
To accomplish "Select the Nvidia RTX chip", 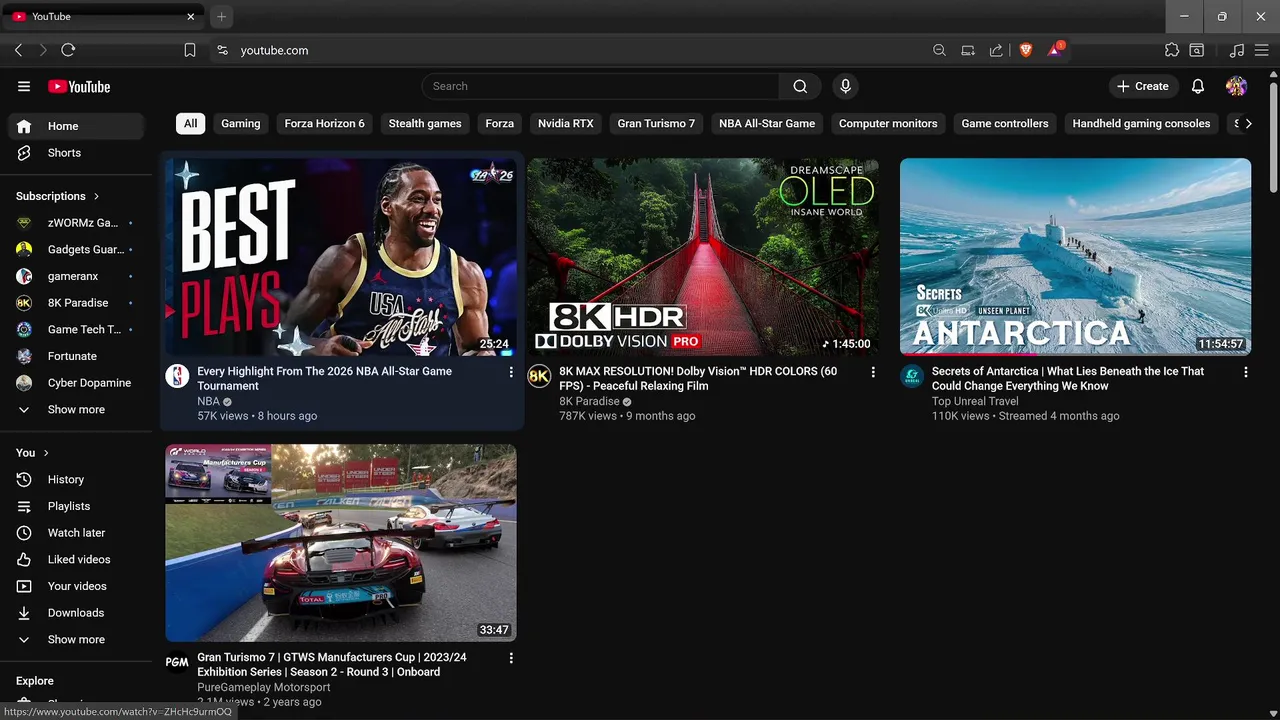I will pyautogui.click(x=566, y=124).
